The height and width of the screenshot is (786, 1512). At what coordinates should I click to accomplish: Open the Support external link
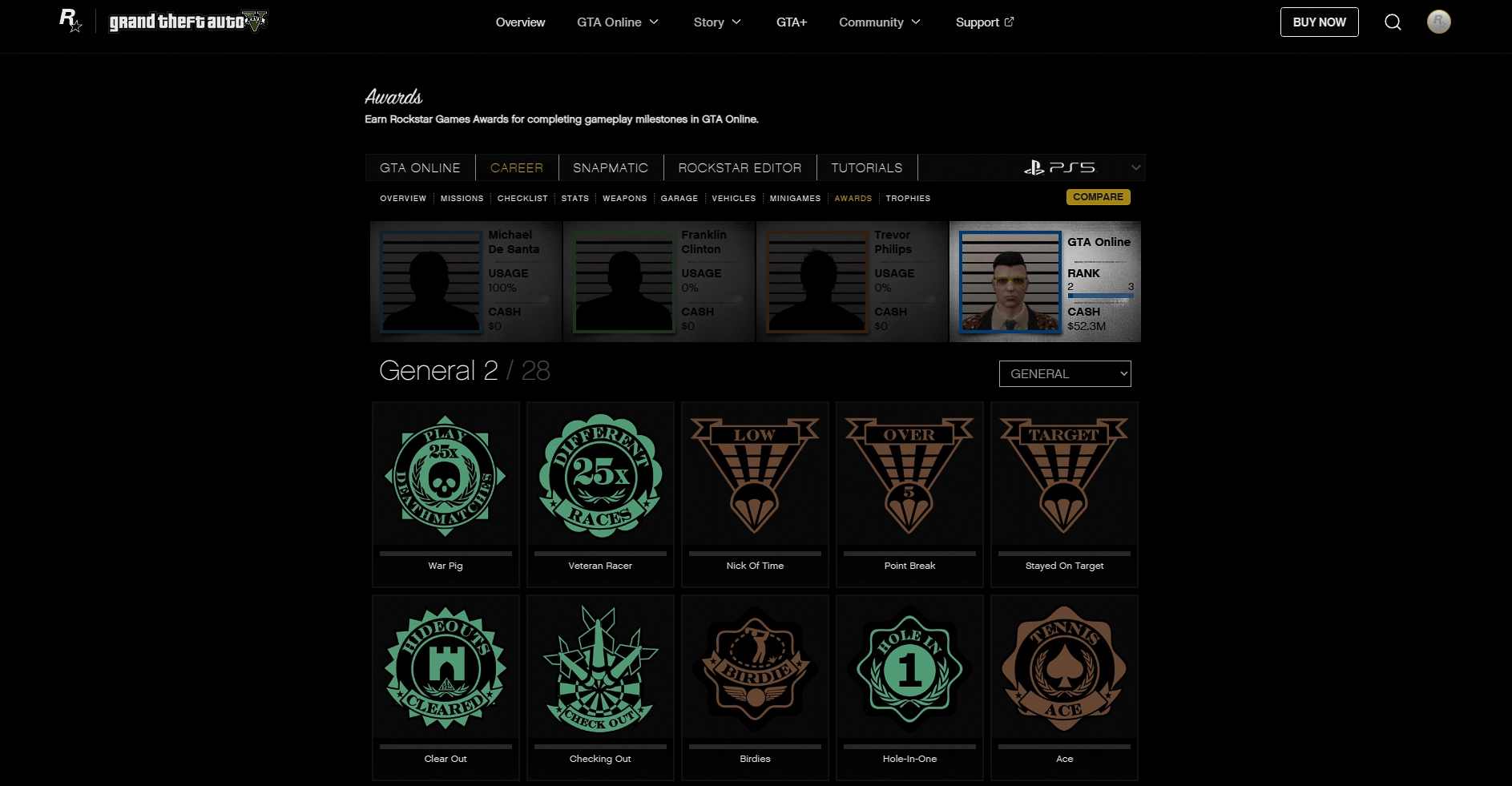point(984,22)
